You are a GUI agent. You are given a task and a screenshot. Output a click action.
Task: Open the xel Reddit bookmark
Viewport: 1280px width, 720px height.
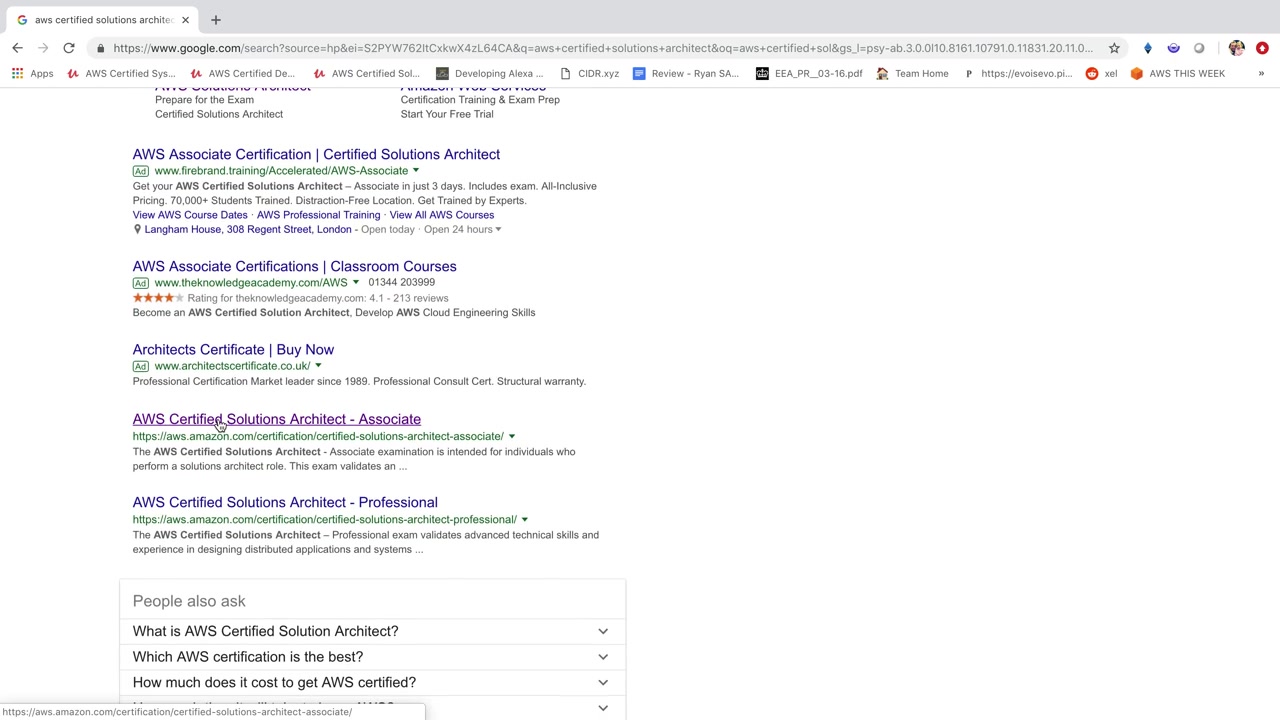point(1101,73)
